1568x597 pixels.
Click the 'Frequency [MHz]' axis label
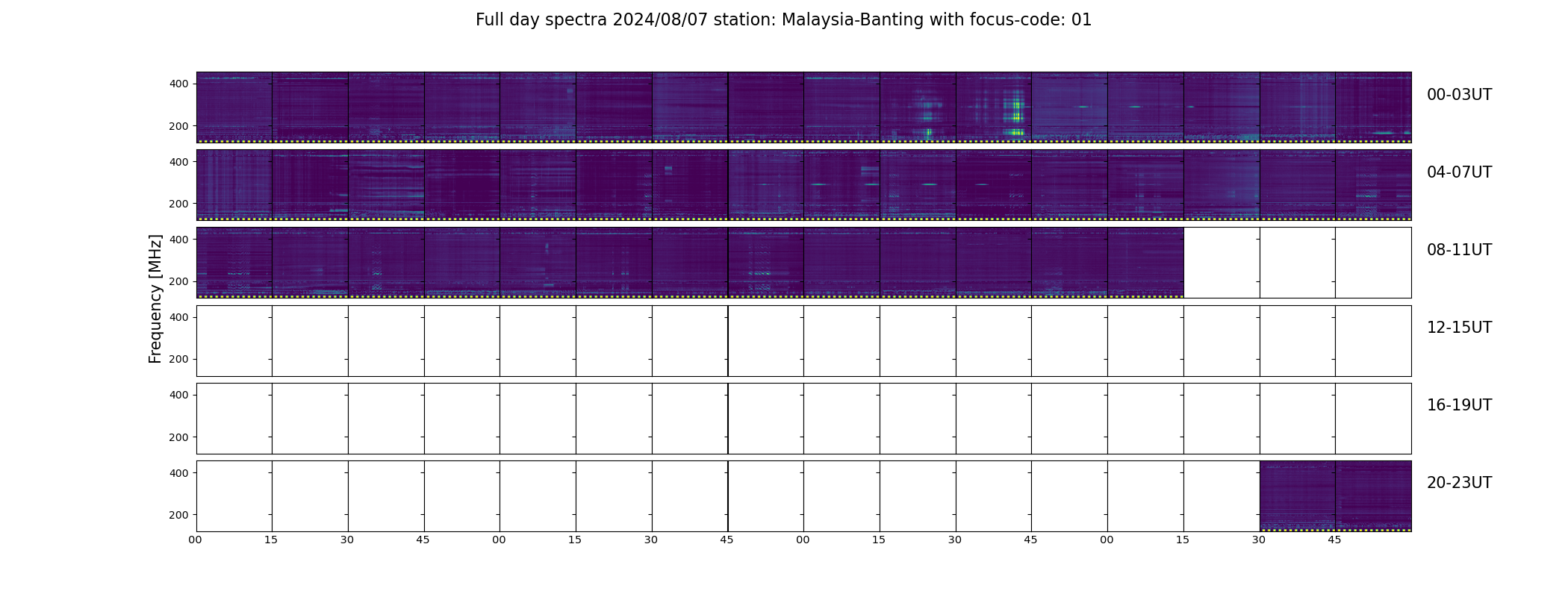155,298
